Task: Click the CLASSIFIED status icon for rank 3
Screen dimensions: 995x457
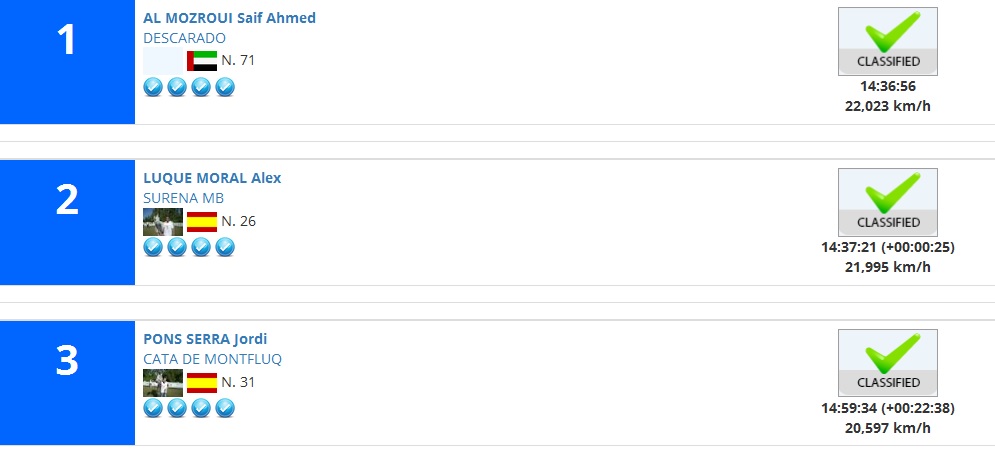Action: [x=888, y=363]
